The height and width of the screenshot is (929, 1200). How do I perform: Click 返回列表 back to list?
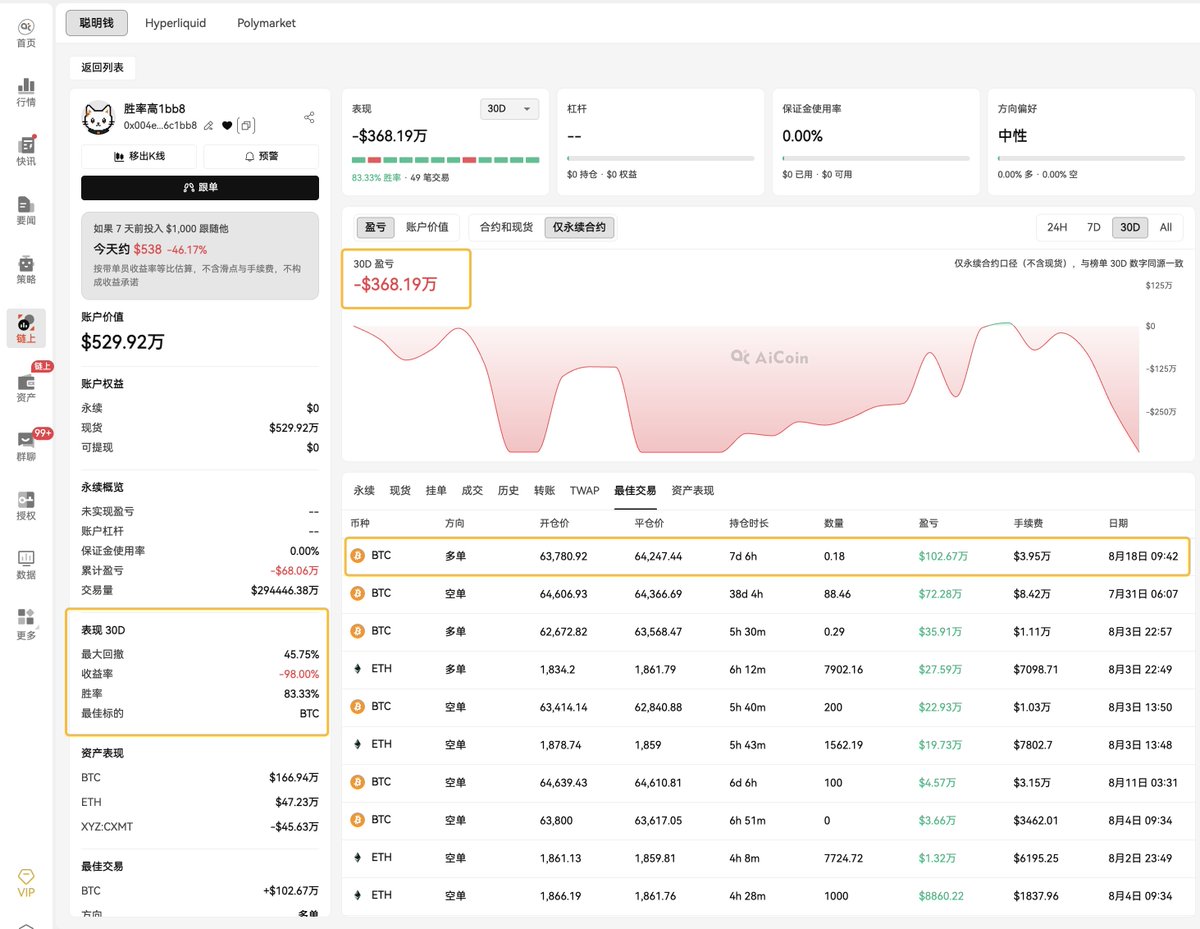(103, 67)
